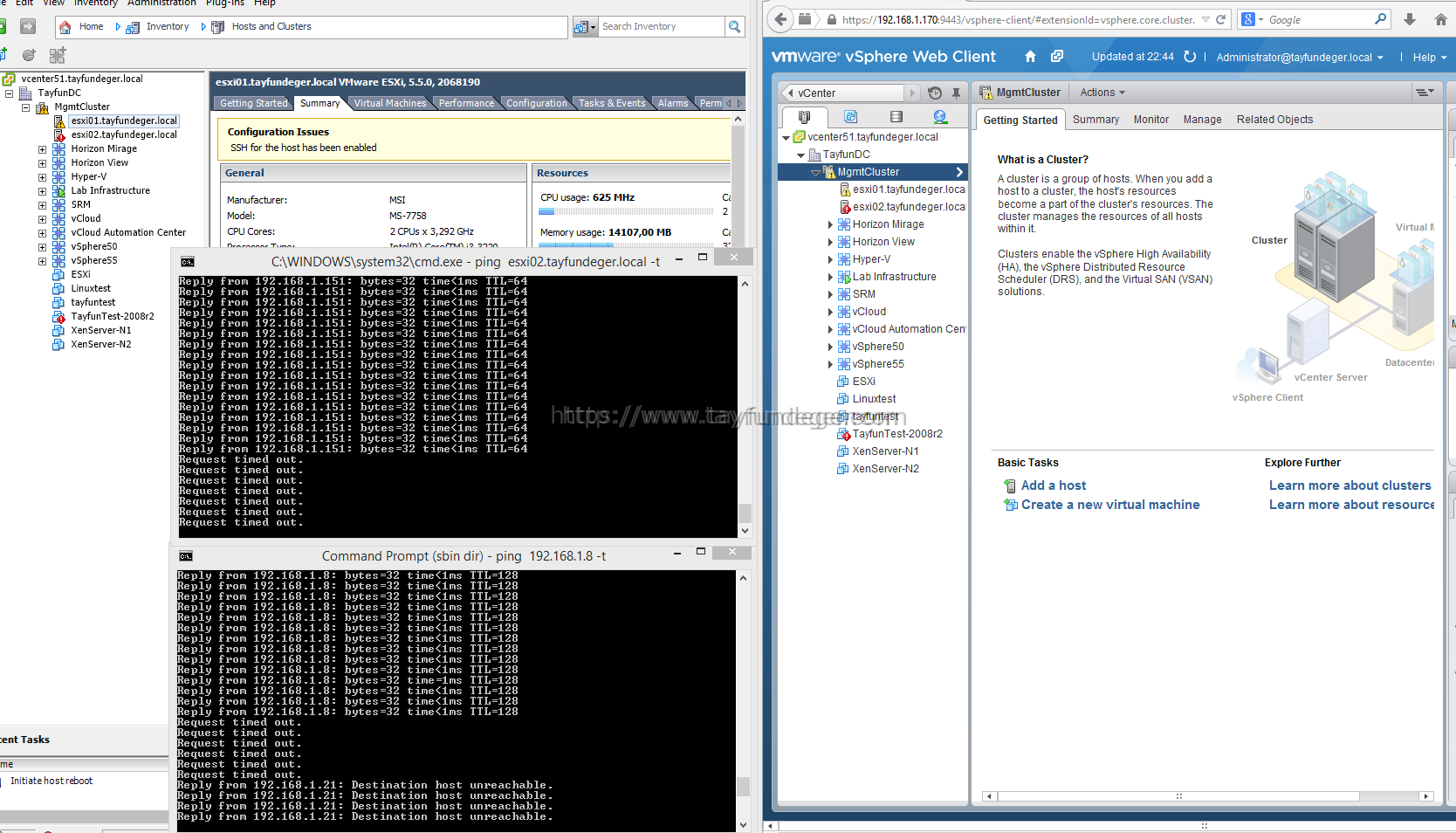This screenshot has height=833, width=1456.
Task: Click the Search Inventory magnifier button
Action: coord(735,27)
